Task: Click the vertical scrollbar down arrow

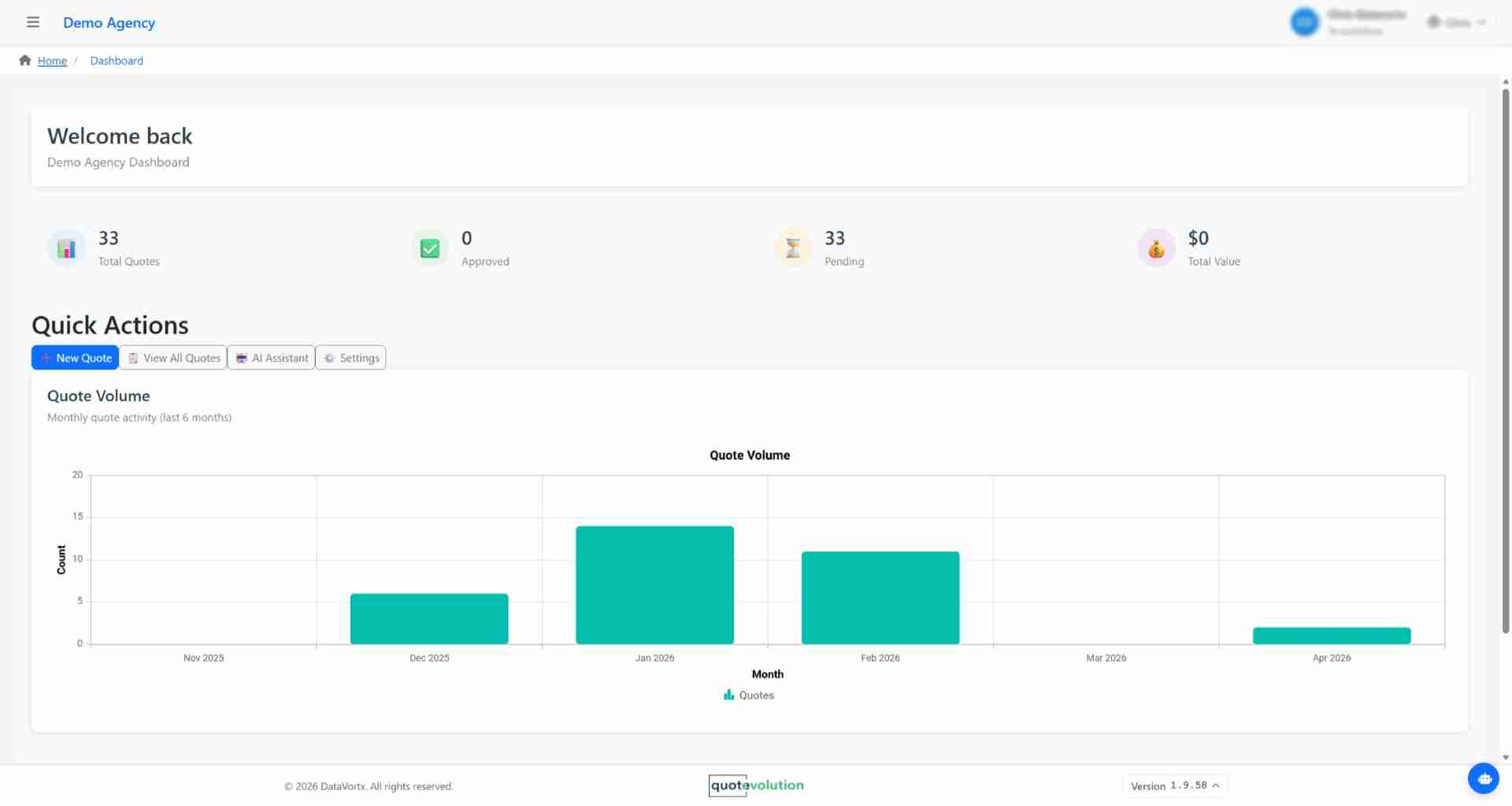Action: [1505, 756]
